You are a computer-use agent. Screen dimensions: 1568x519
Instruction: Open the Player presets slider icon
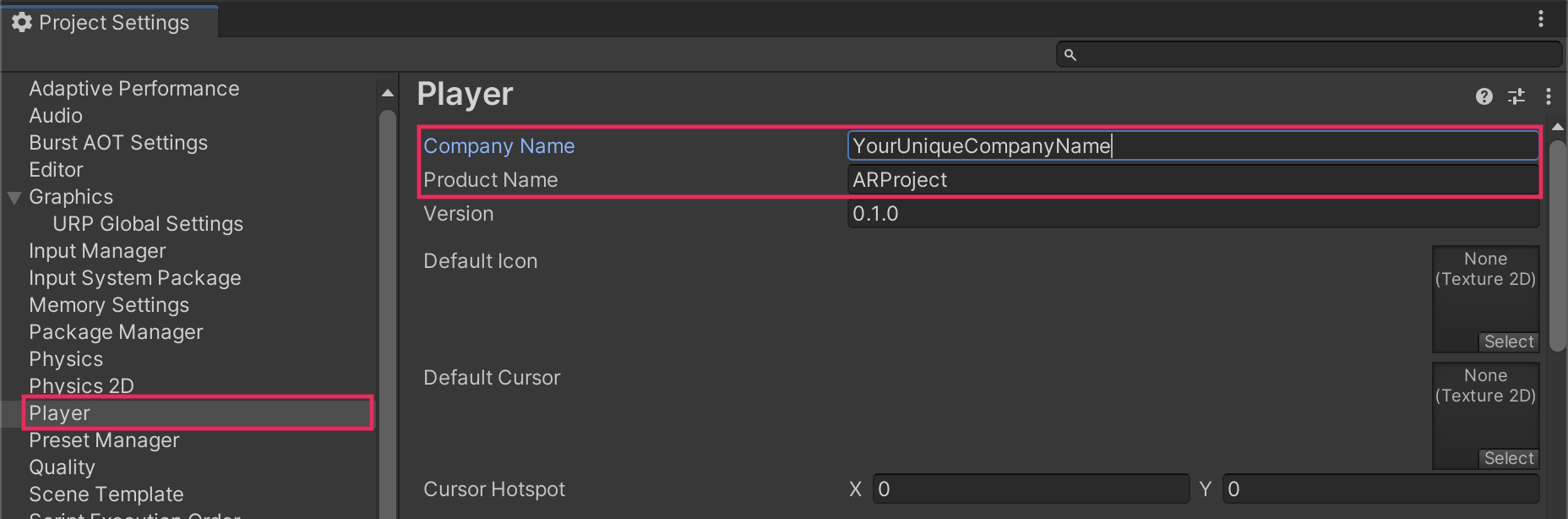[x=1516, y=96]
